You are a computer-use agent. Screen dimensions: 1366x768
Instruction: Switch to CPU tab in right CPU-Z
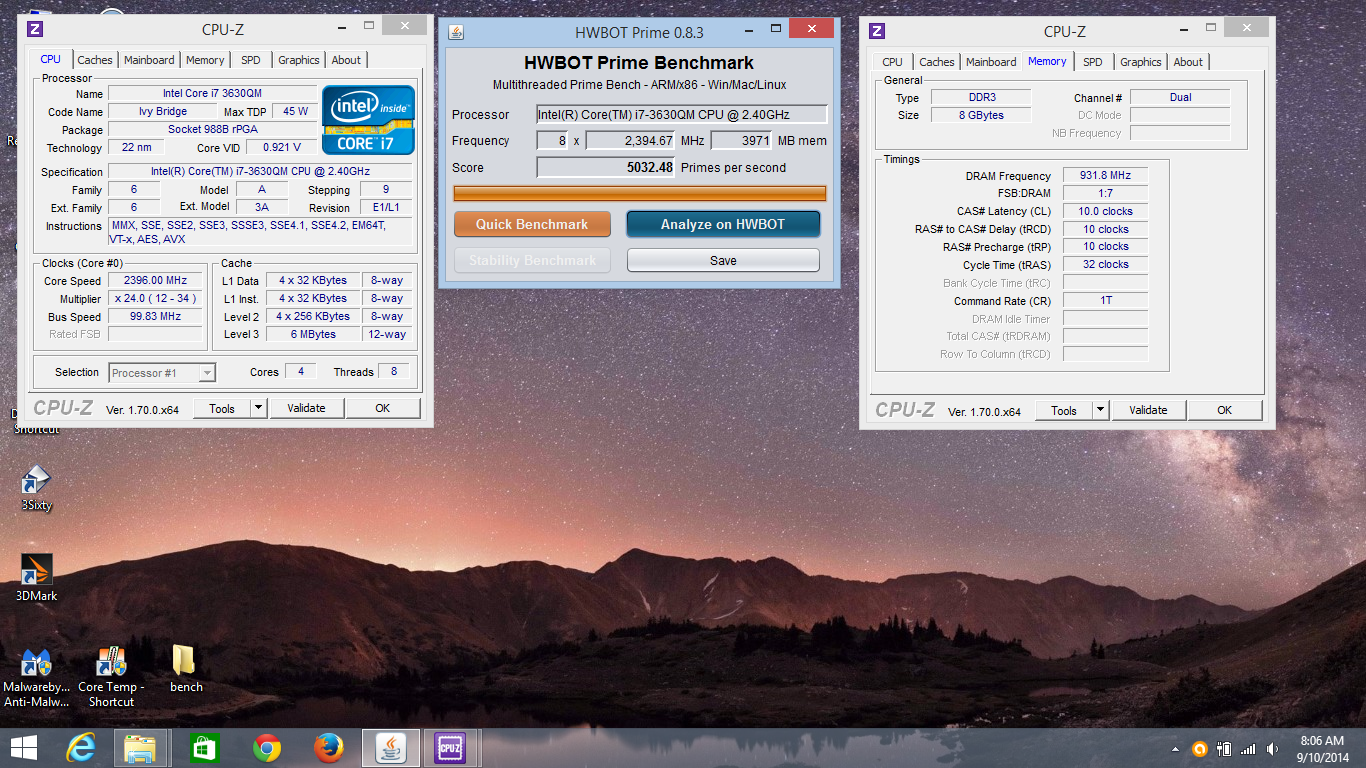[x=892, y=62]
